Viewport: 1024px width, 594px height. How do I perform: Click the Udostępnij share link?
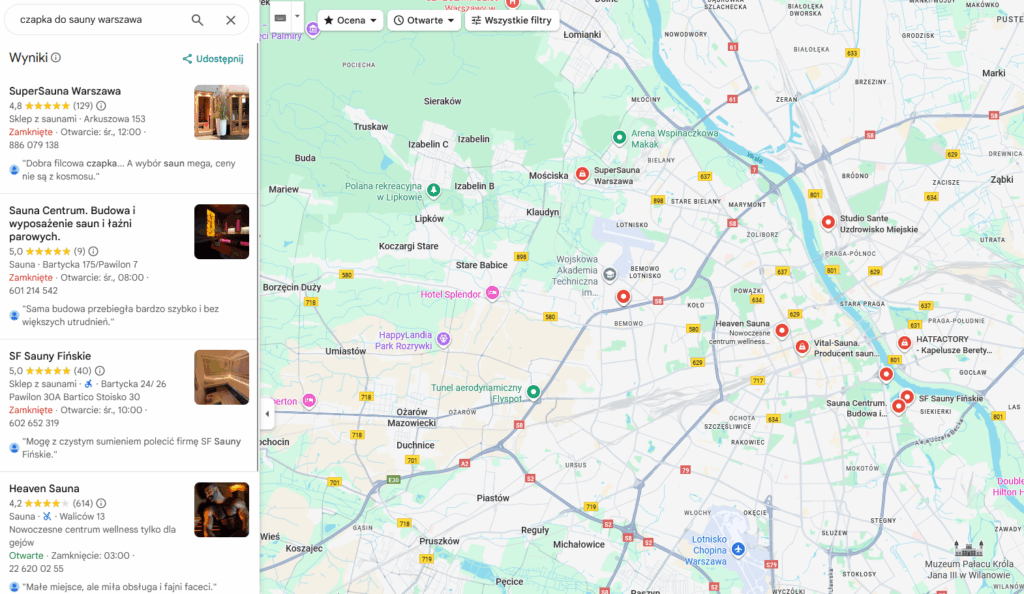pyautogui.click(x=213, y=59)
